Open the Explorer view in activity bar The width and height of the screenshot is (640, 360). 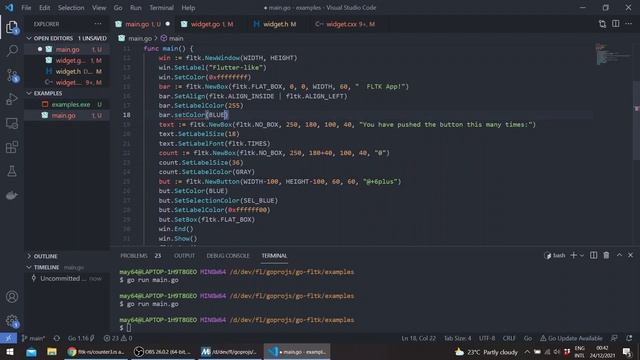coord(12,27)
